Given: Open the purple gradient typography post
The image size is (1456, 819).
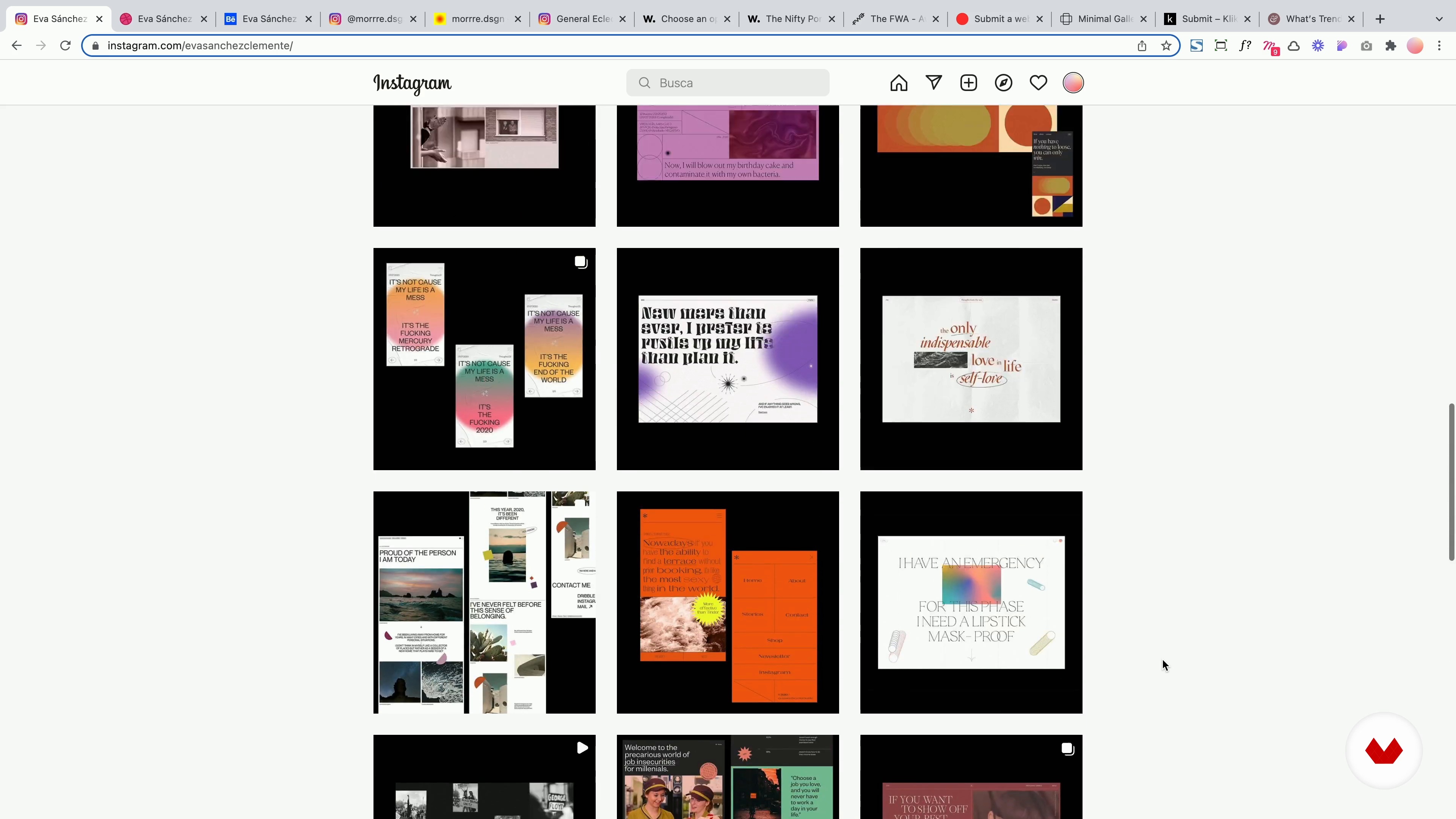Looking at the screenshot, I should pos(728,359).
